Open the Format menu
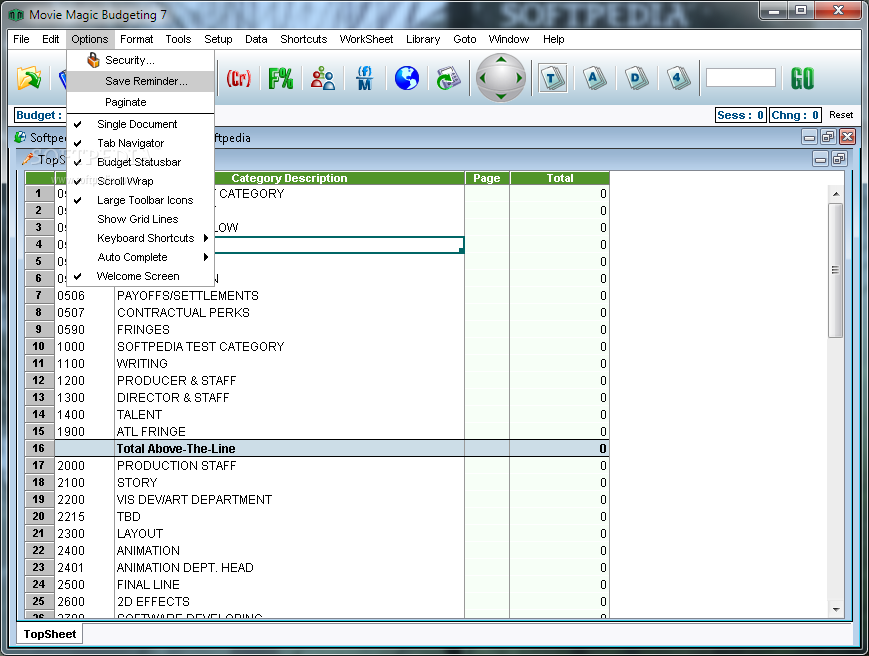The width and height of the screenshot is (869, 656). [x=136, y=39]
